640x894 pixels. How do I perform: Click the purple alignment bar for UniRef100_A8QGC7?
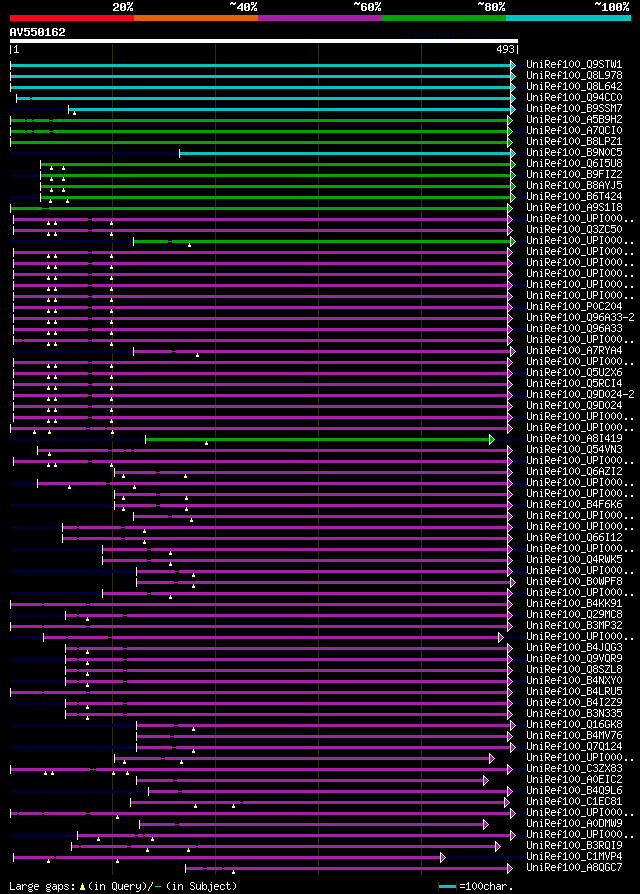point(347,869)
